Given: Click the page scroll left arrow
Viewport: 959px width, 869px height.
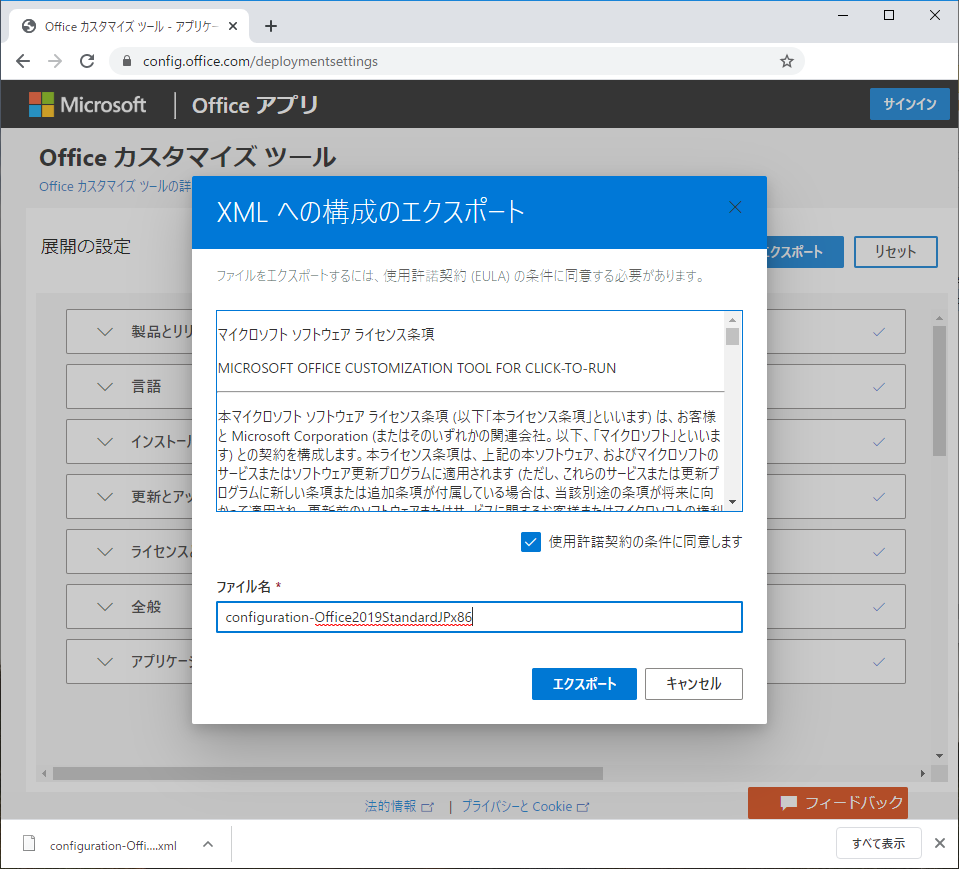Looking at the screenshot, I should tap(44, 774).
